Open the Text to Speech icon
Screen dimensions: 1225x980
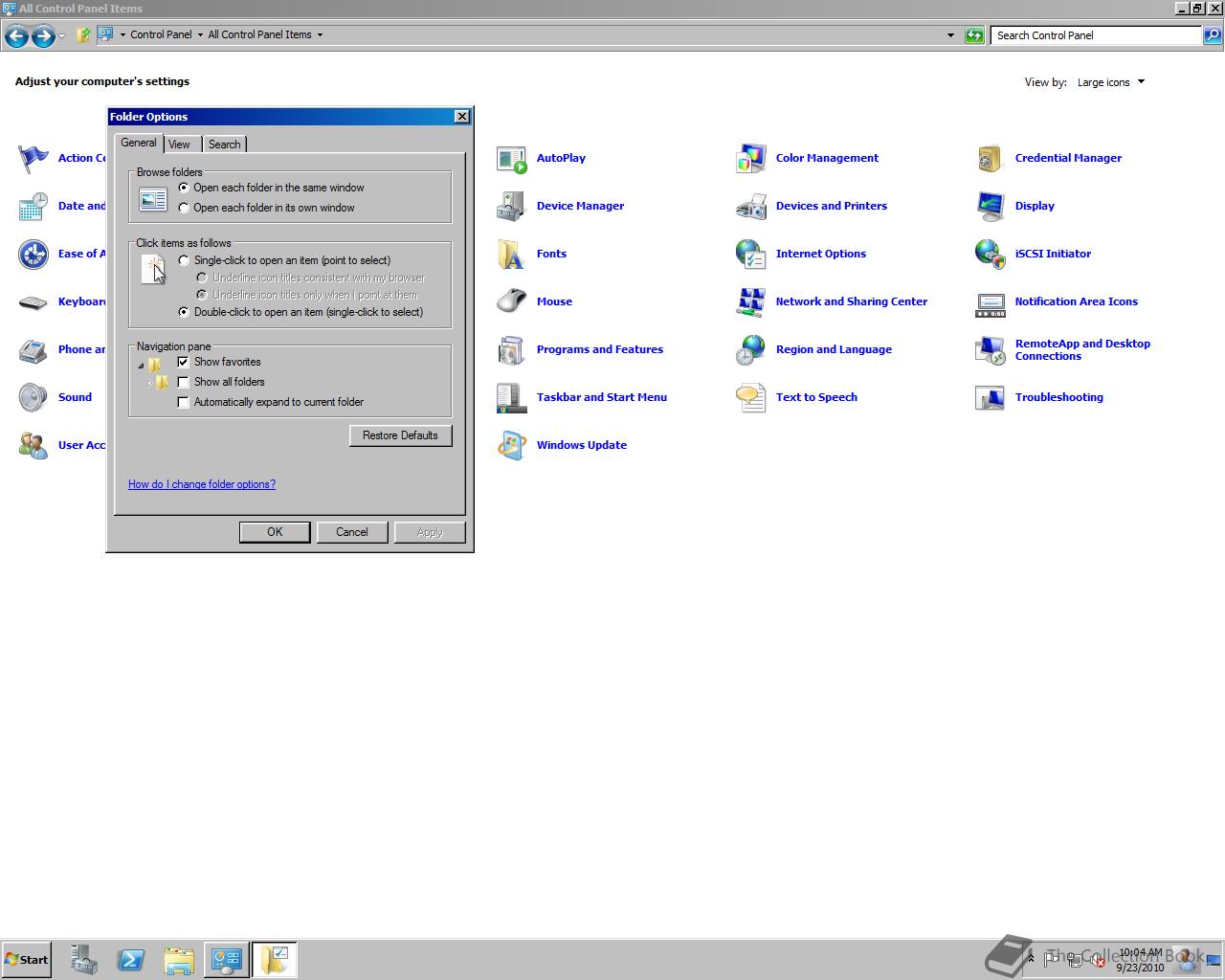click(x=751, y=398)
